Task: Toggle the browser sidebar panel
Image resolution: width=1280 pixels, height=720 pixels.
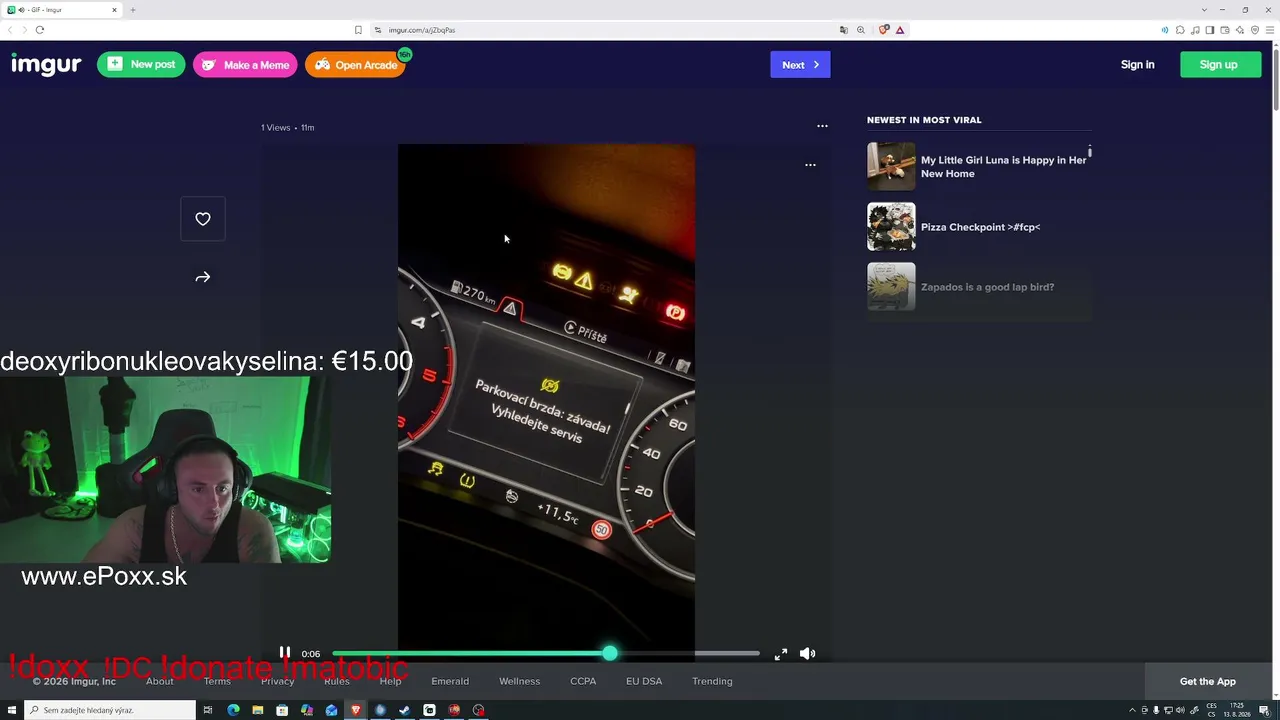Action: point(1209,30)
